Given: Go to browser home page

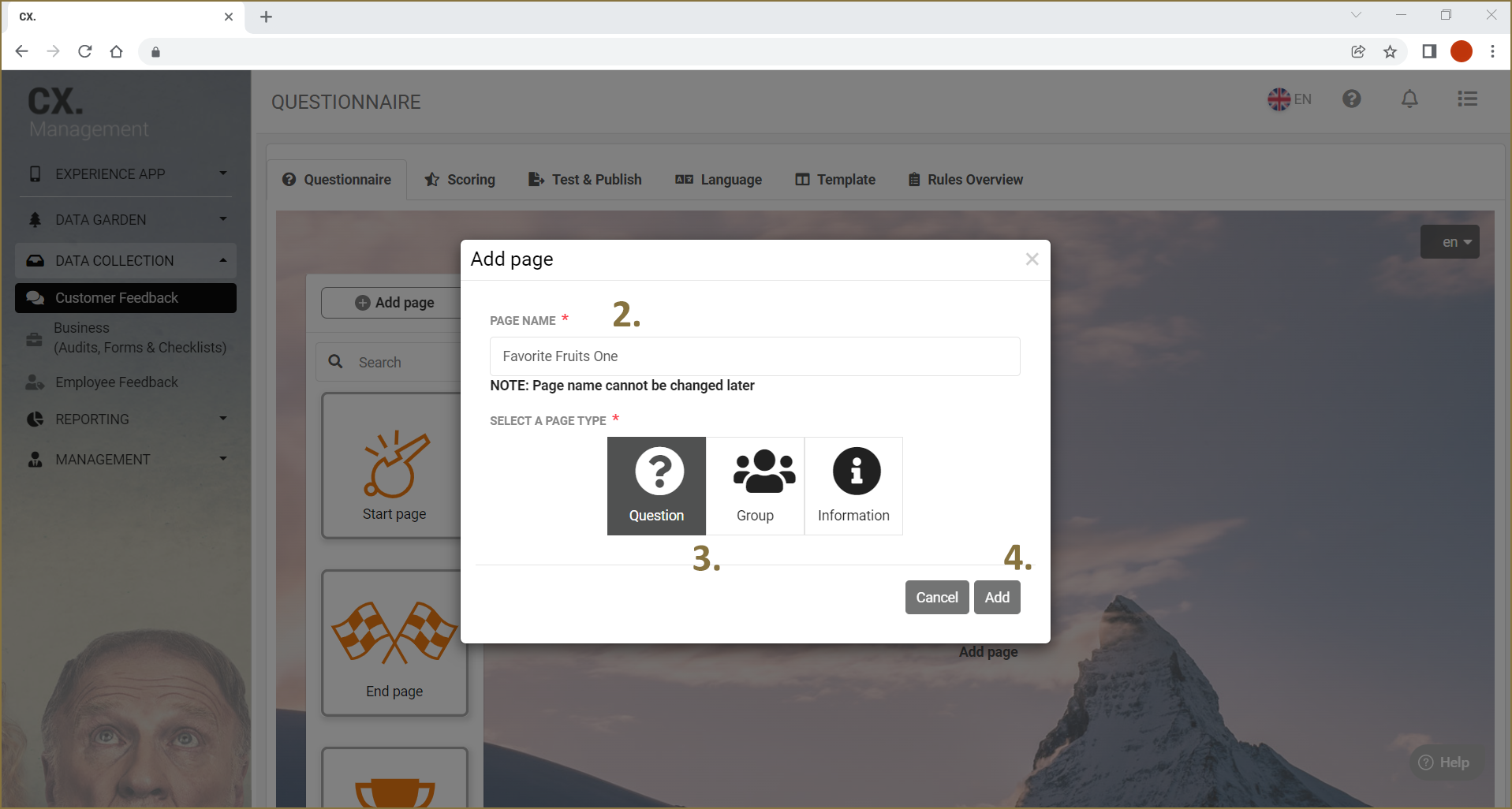Looking at the screenshot, I should [116, 51].
